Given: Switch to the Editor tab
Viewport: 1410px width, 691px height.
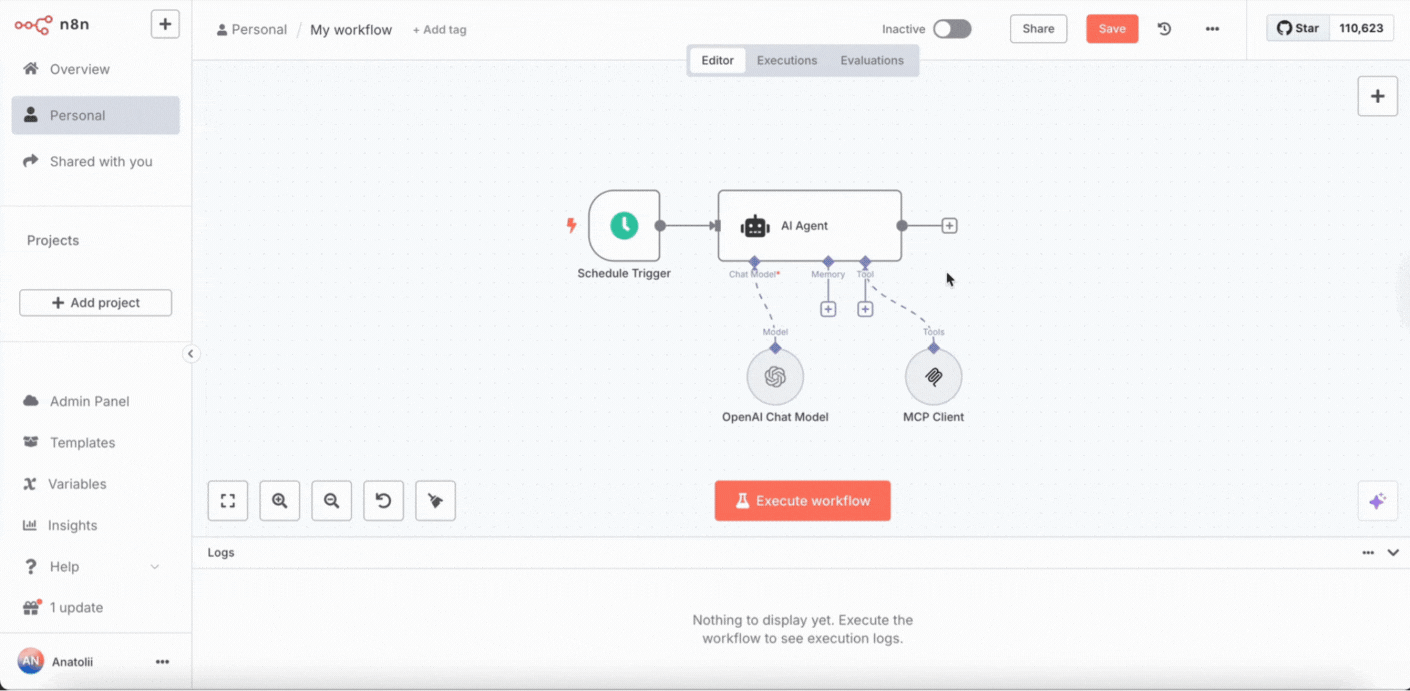Looking at the screenshot, I should pos(717,60).
